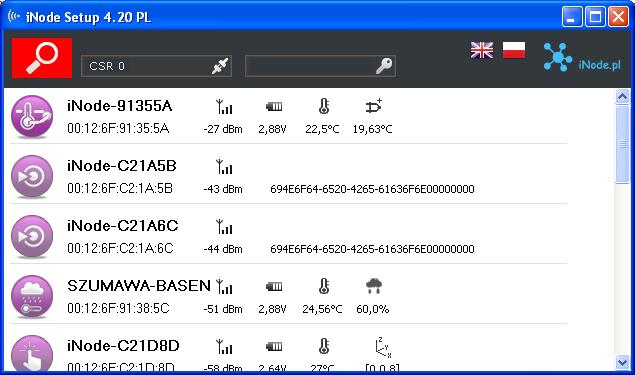Switch language to English with UK flag

pos(482,50)
